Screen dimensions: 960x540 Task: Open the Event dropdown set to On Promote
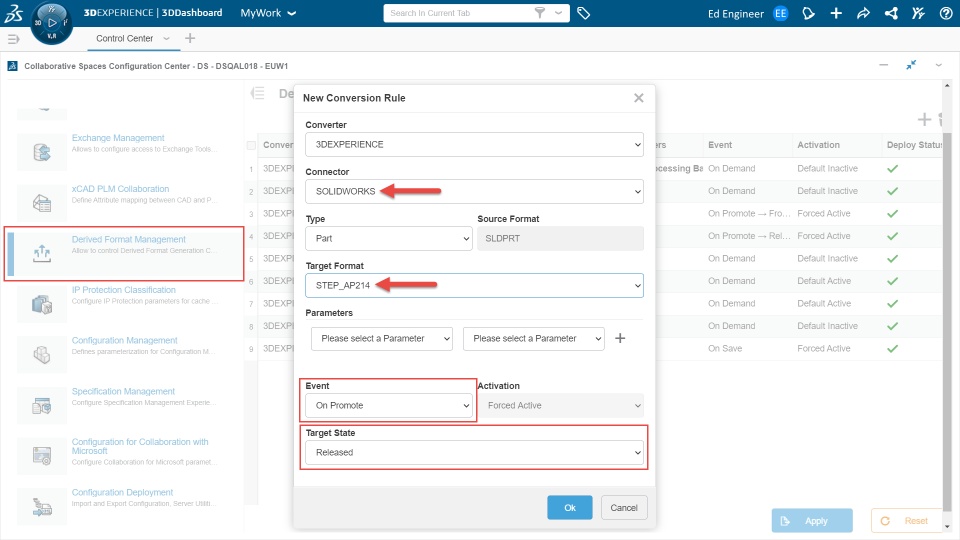(388, 406)
